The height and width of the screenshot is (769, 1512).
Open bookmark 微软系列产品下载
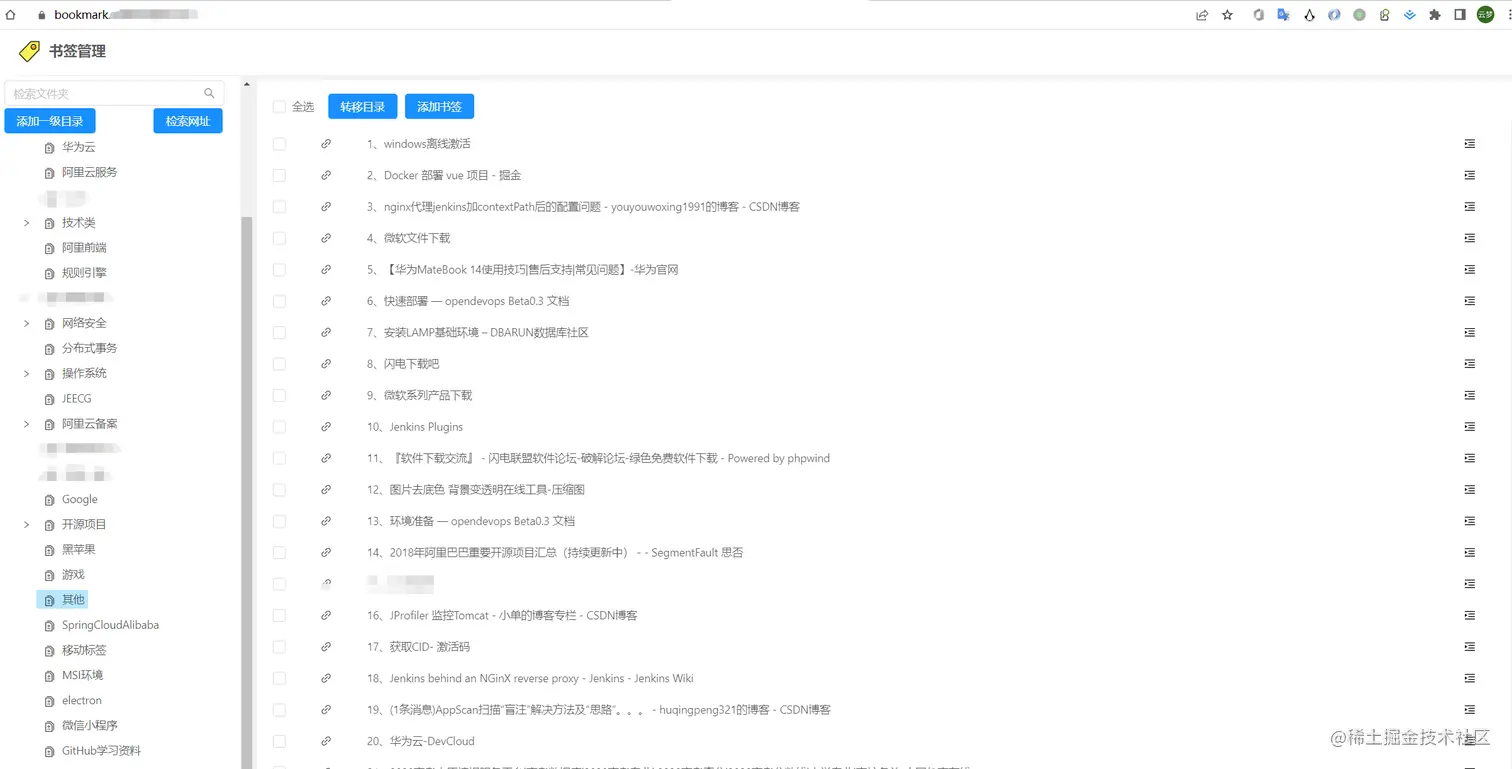click(419, 395)
